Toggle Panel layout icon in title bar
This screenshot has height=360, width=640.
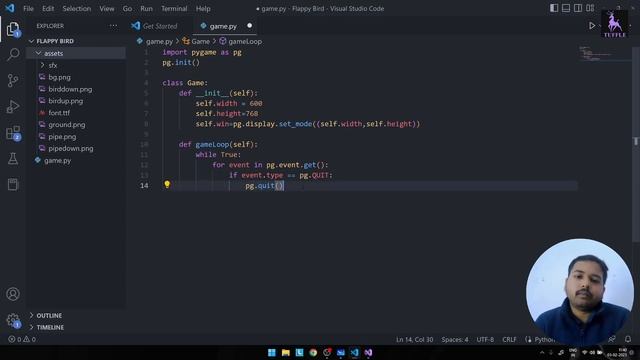point(566,8)
